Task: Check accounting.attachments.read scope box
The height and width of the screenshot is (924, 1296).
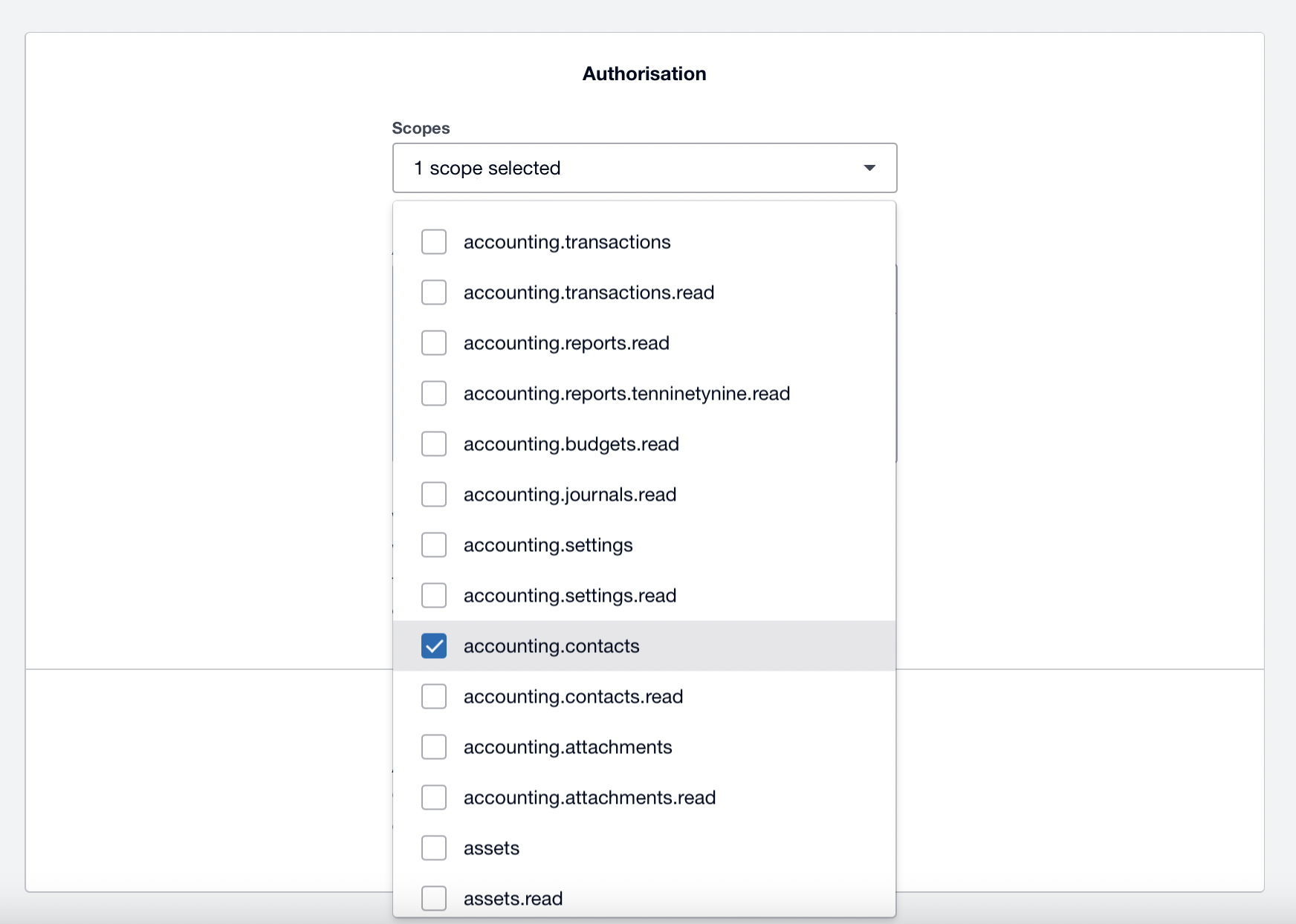Action: pyautogui.click(x=434, y=798)
